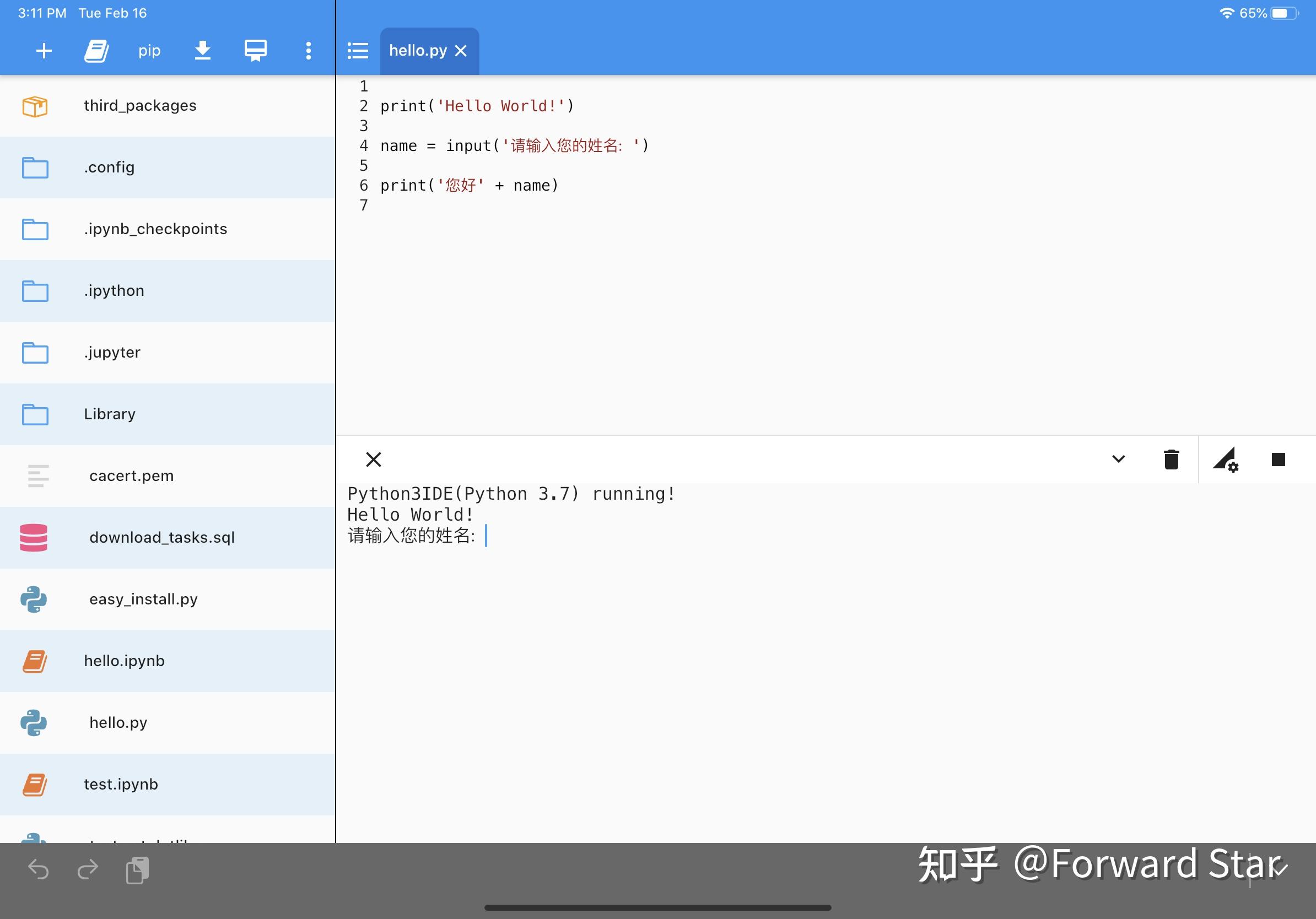Close the console output panel
Viewport: 1316px width, 919px height.
pos(373,459)
